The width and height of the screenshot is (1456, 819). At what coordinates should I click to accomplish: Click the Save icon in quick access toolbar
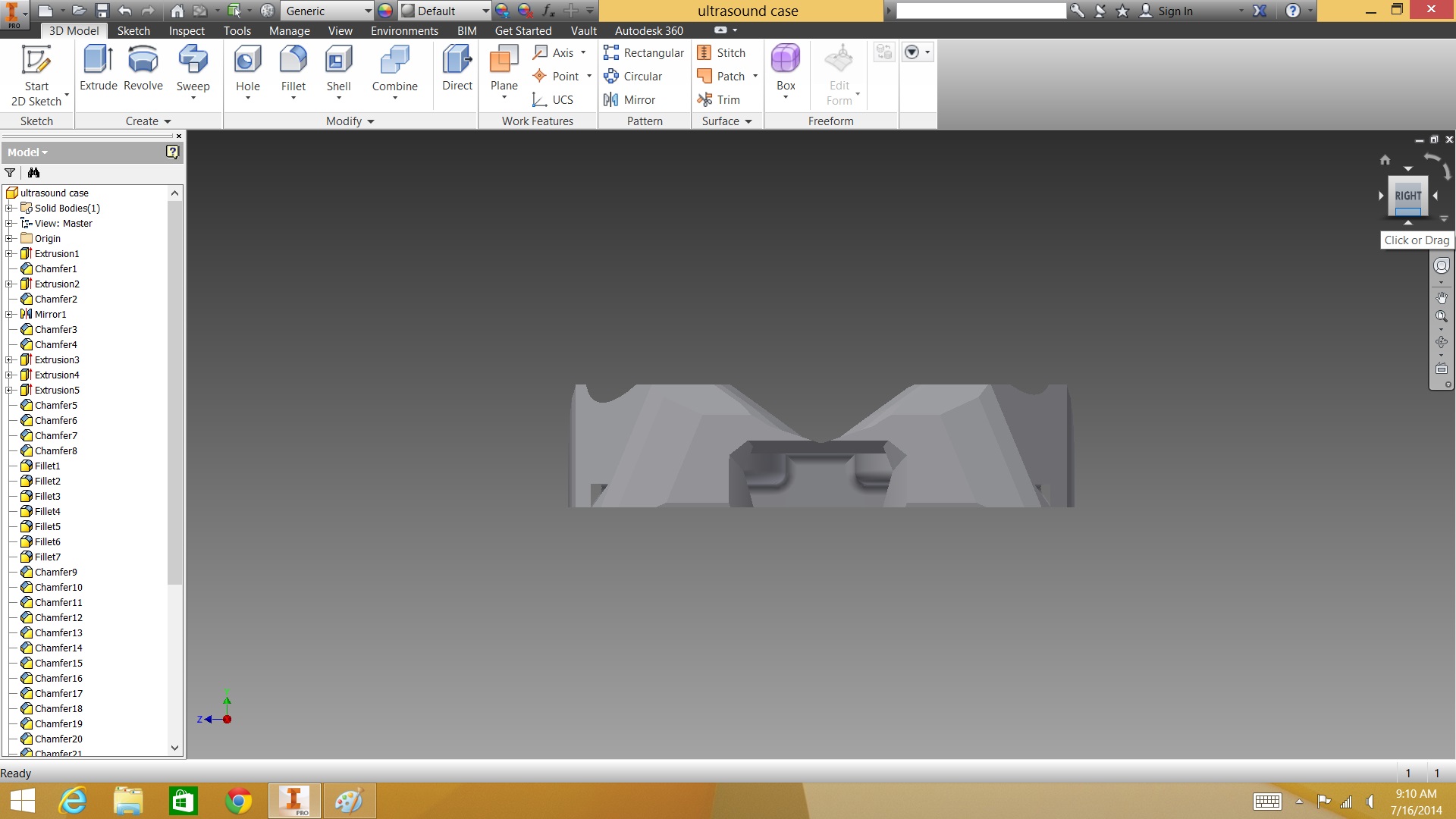(x=102, y=11)
